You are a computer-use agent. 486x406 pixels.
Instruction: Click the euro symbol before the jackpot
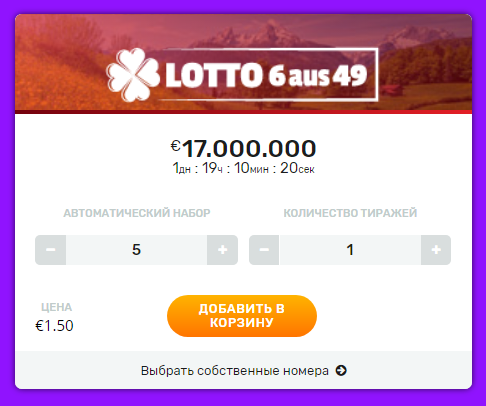tap(176, 145)
